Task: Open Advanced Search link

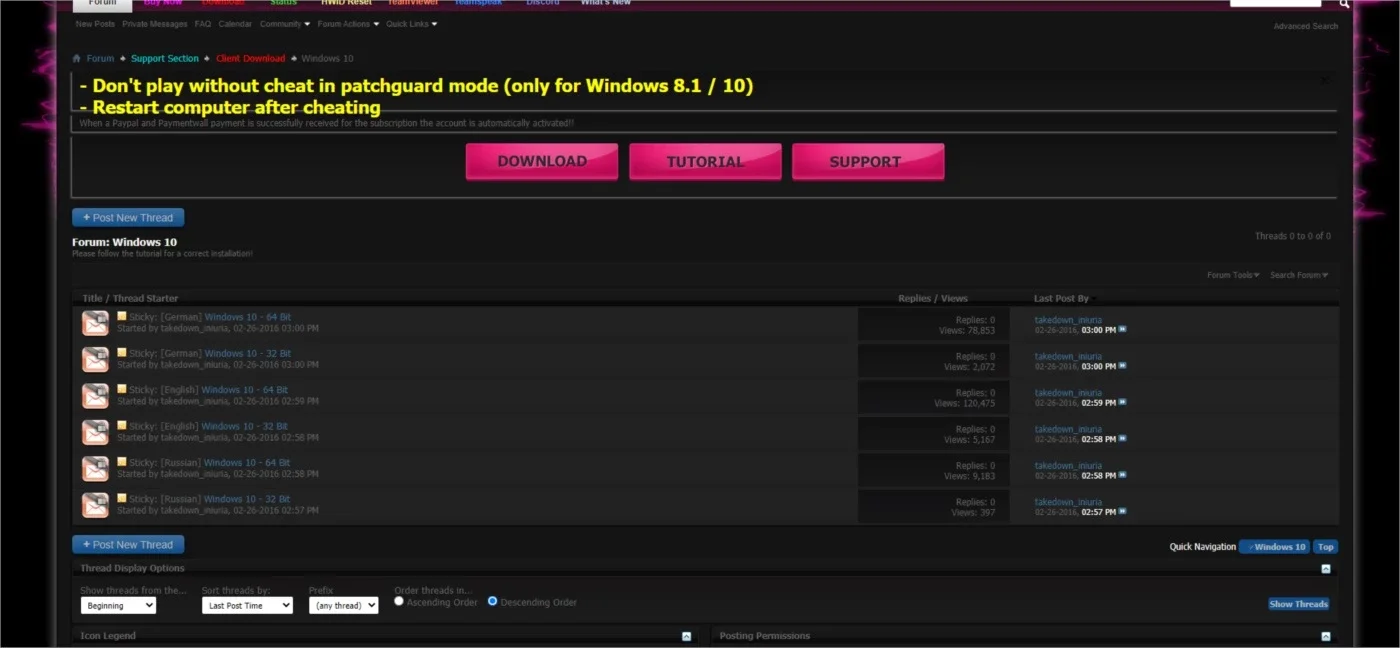Action: click(1305, 26)
